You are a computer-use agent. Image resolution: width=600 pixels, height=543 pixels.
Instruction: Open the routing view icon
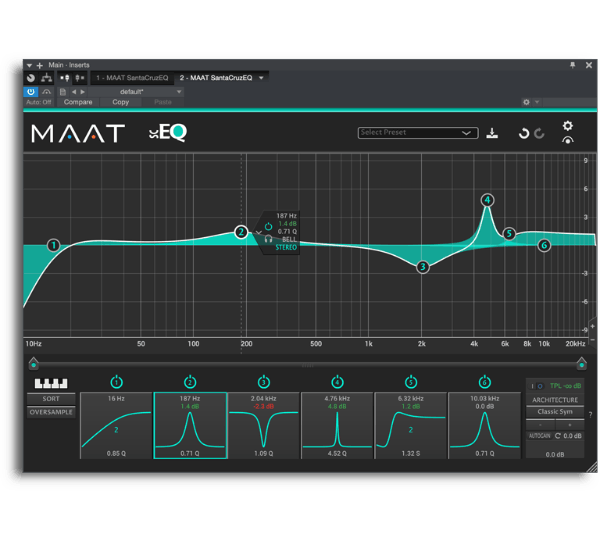[x=46, y=78]
